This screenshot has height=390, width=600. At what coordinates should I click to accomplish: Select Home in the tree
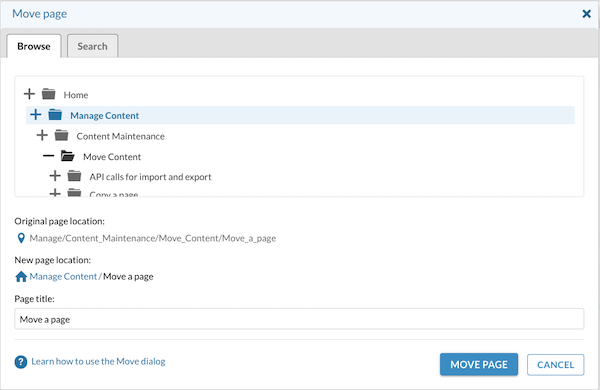[76, 95]
